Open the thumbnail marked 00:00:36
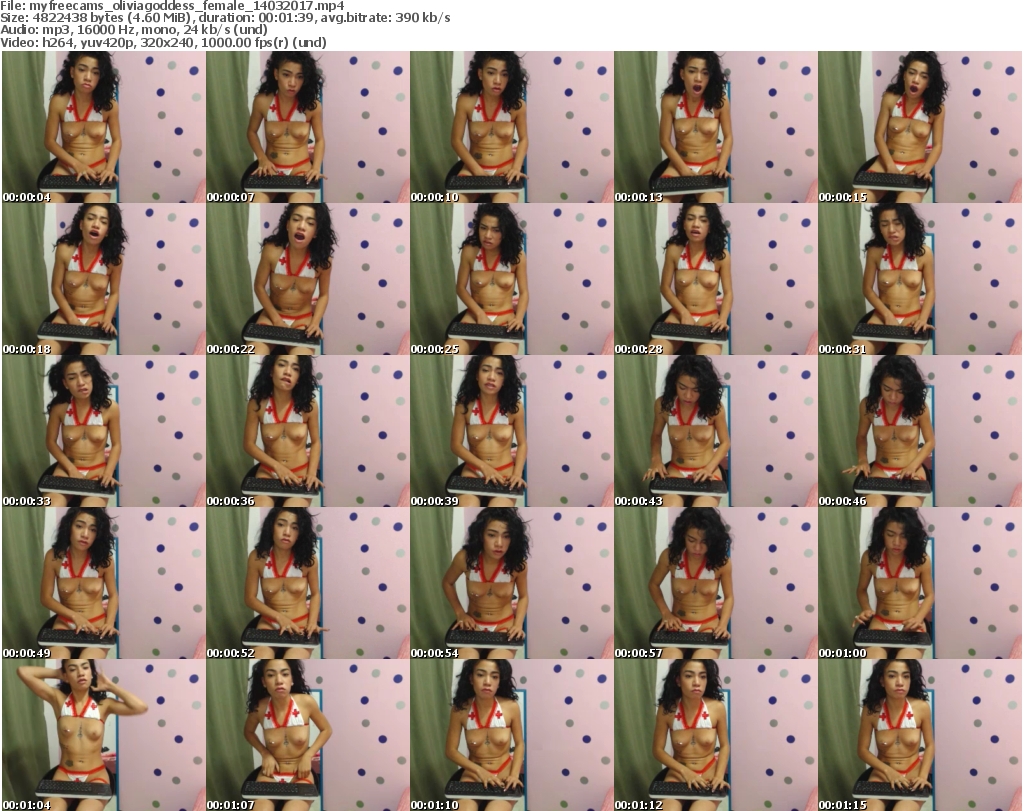1024x811 pixels. coord(308,431)
